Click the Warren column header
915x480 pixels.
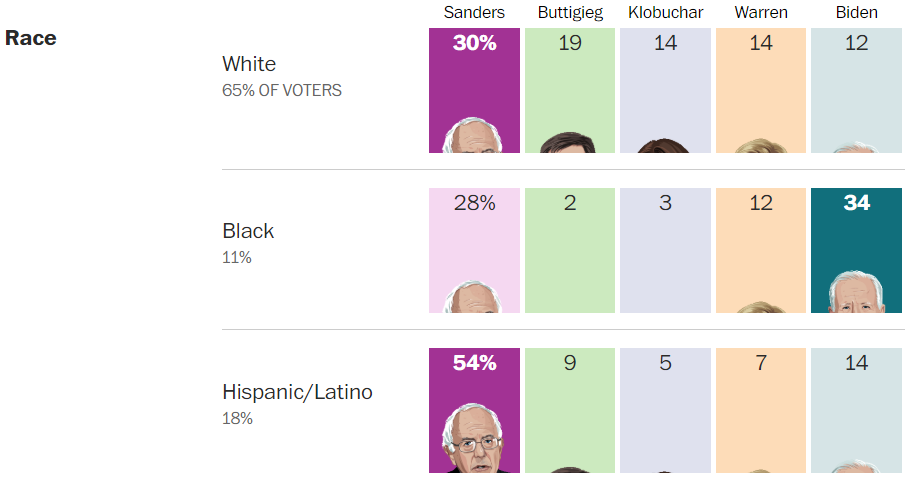click(x=761, y=13)
